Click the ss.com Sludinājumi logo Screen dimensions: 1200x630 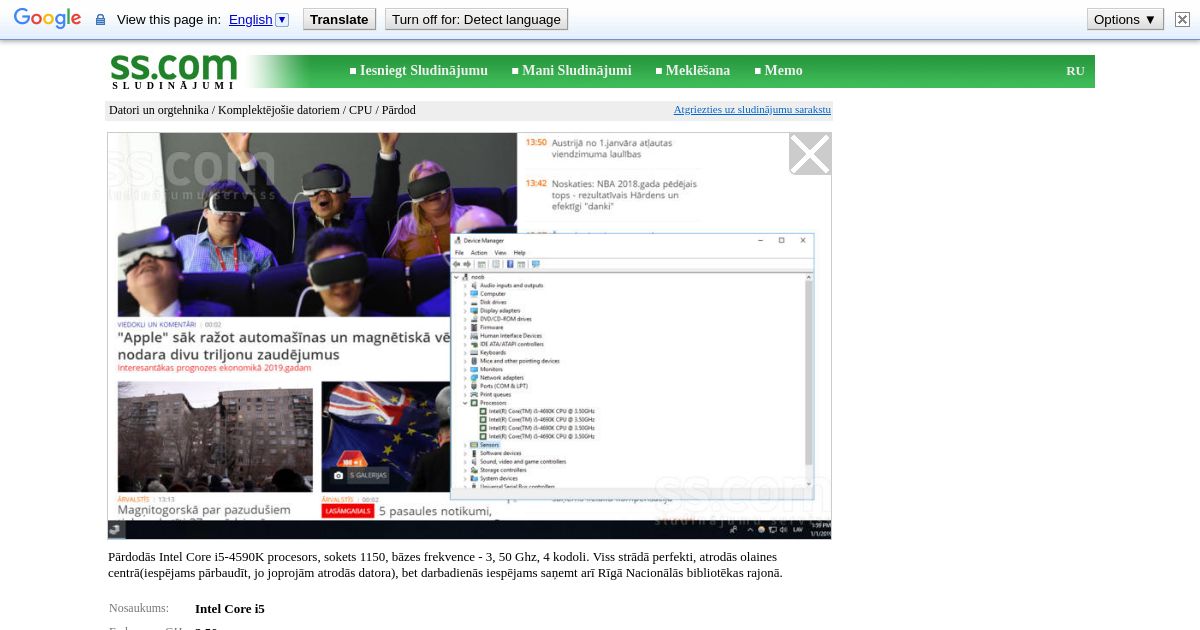(173, 72)
